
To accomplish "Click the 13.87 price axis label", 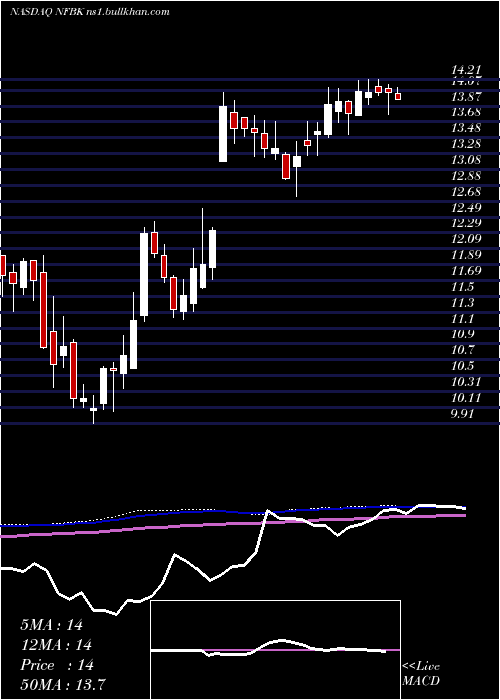I will point(466,97).
